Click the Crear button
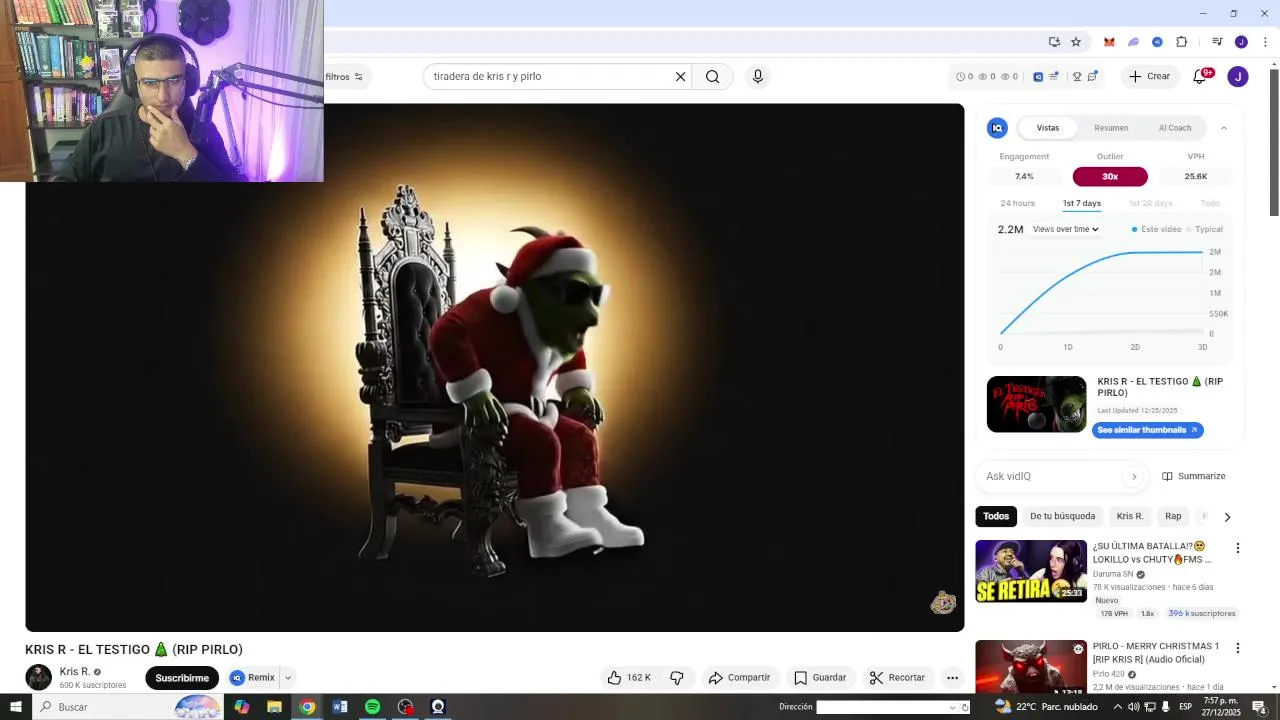 coord(1149,76)
